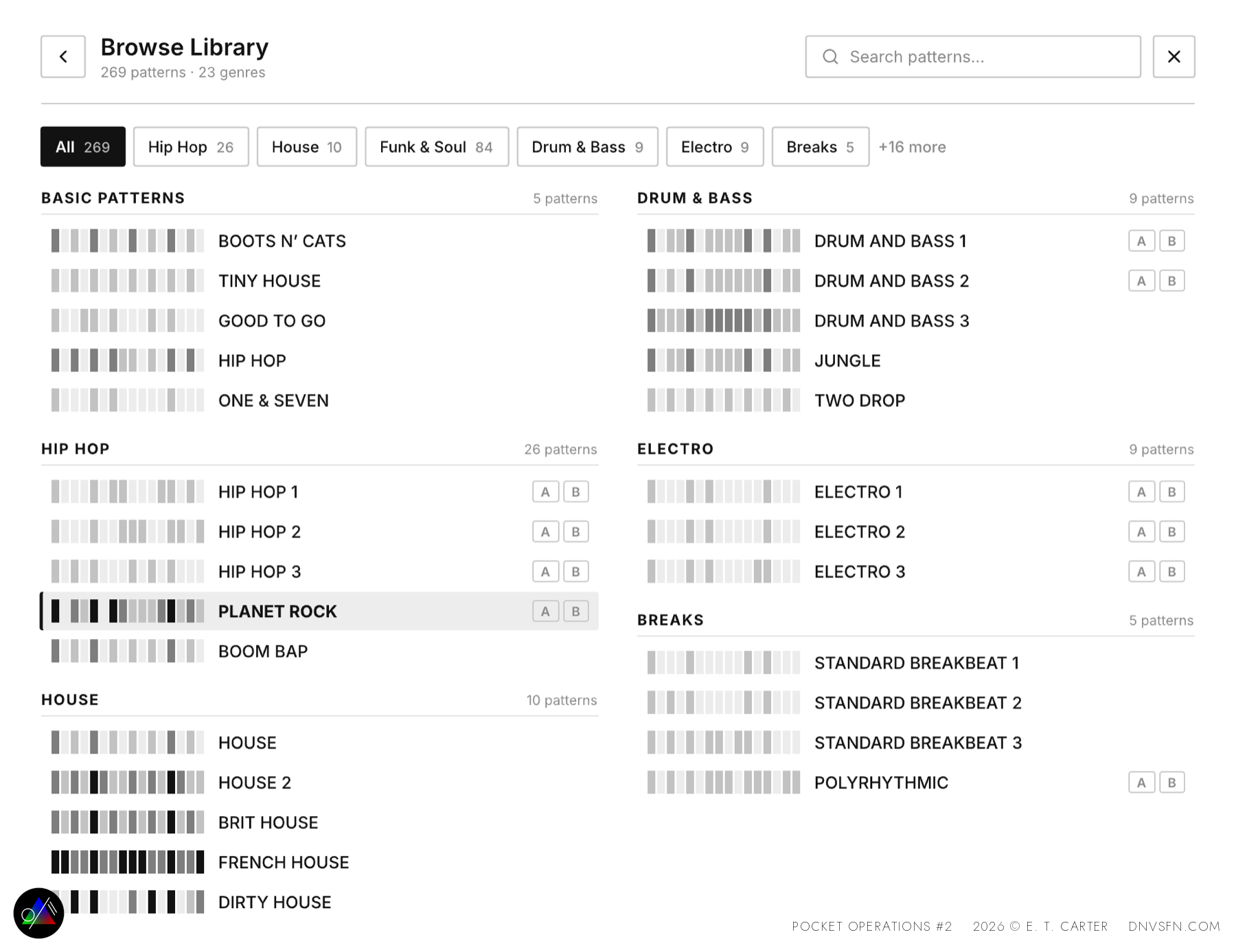This screenshot has width=1236, height=952.
Task: Click the POLYRHYTHMIC step preview thumbnail
Action: coord(724,782)
